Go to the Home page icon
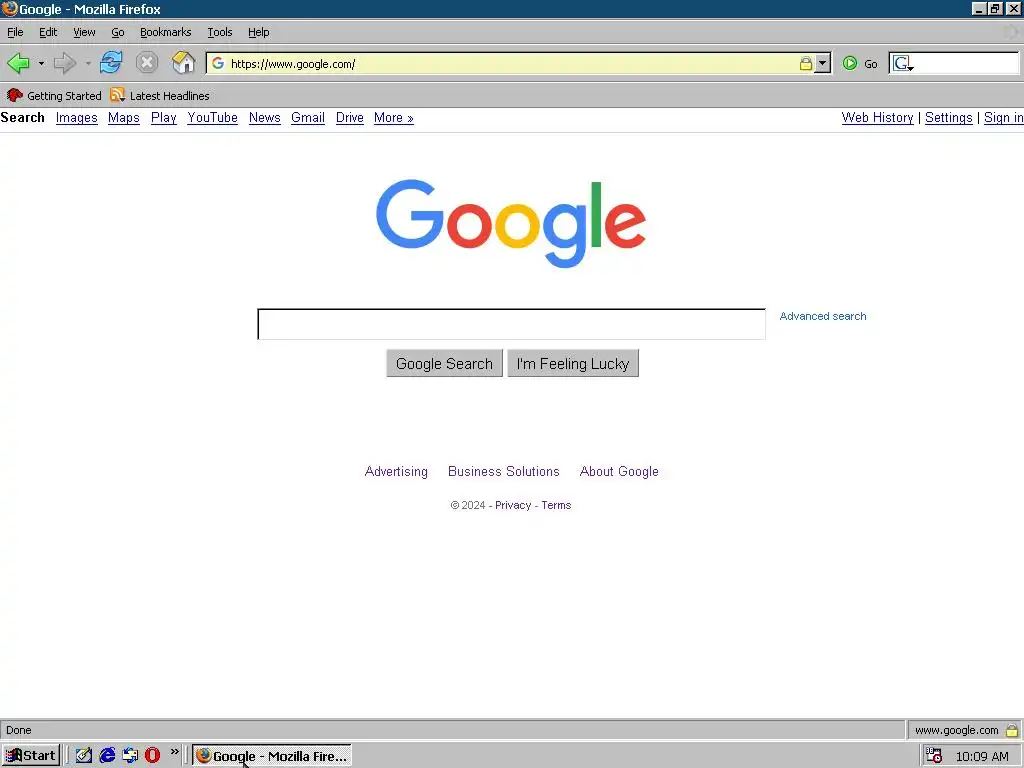The height and width of the screenshot is (768, 1024). (184, 63)
